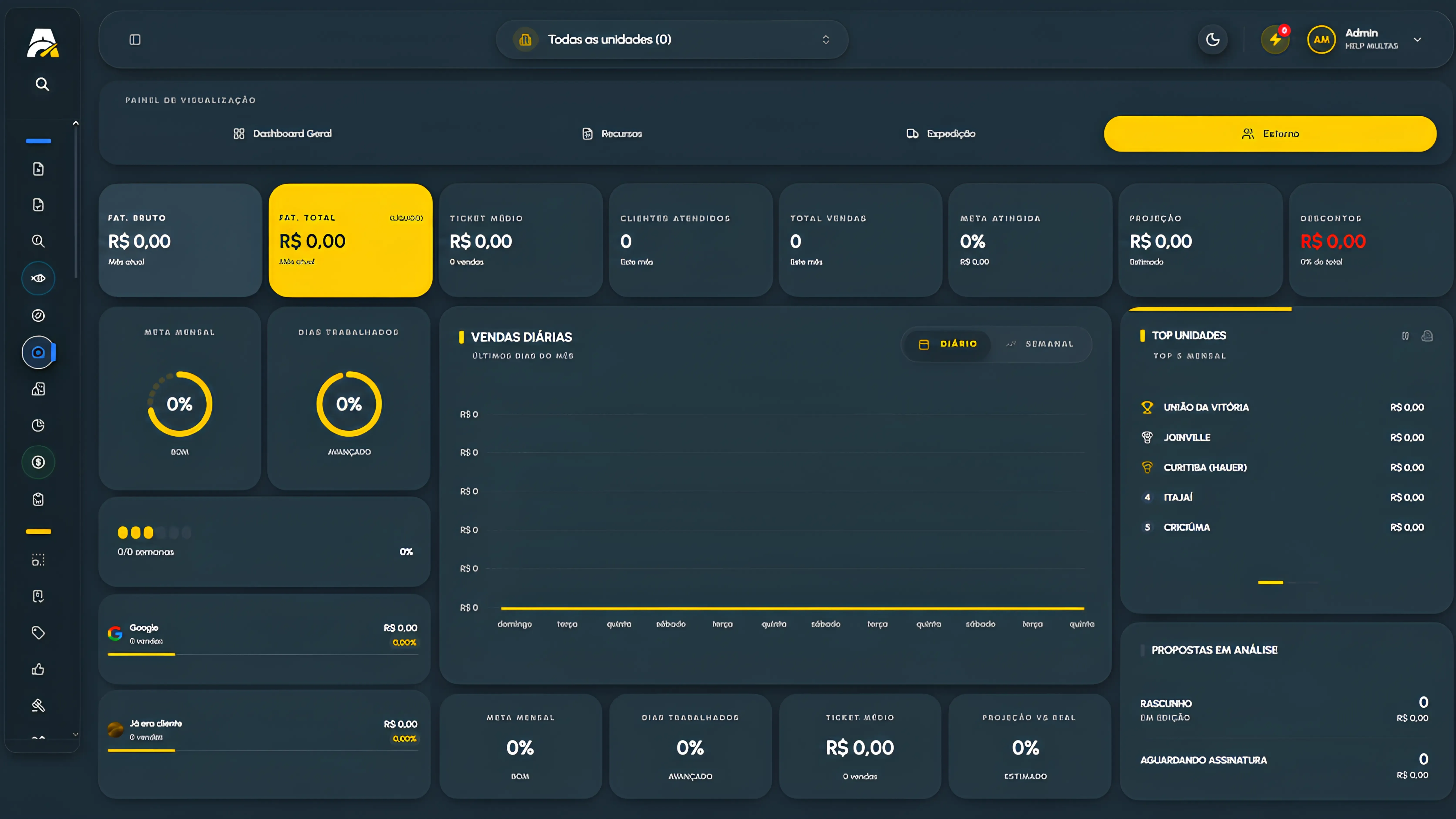
Task: Open the dollar sign sidebar icon
Action: coord(39,462)
